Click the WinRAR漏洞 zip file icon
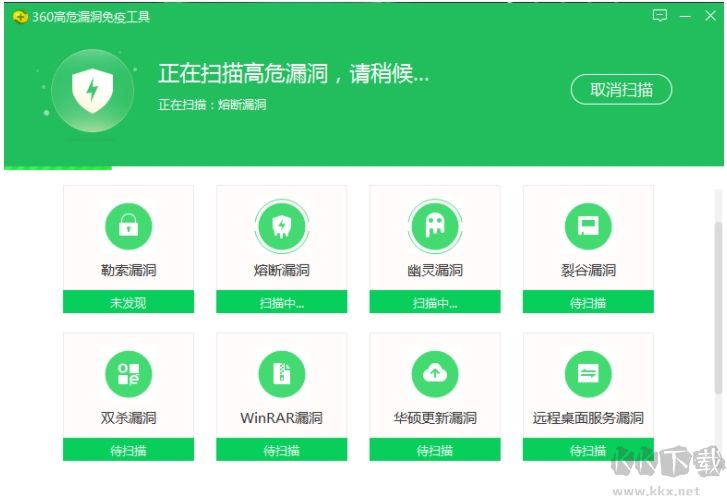The height and width of the screenshot is (498, 727). click(281, 374)
